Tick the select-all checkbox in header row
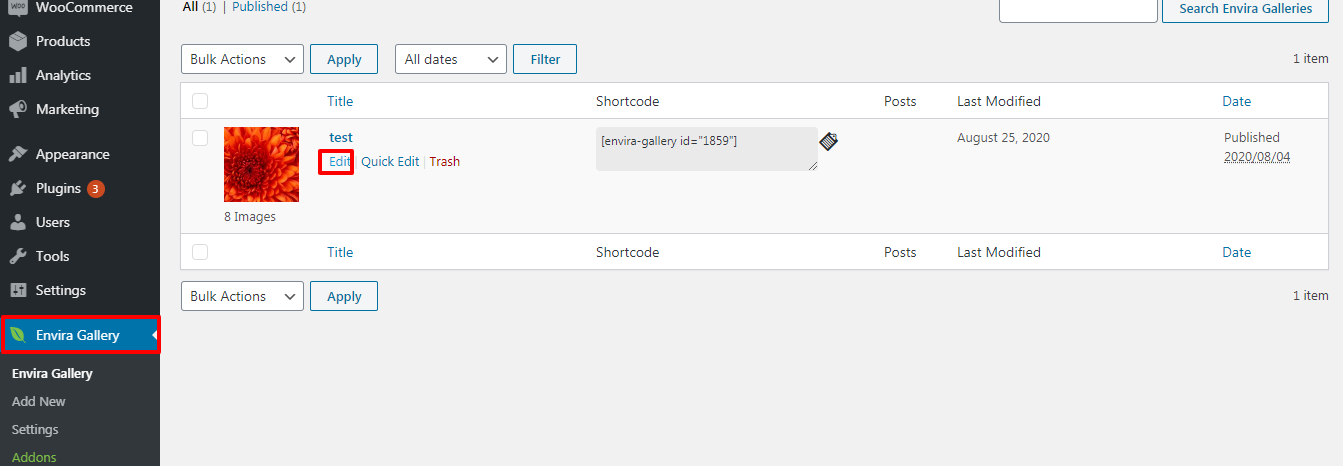The width and height of the screenshot is (1343, 466). (x=200, y=101)
